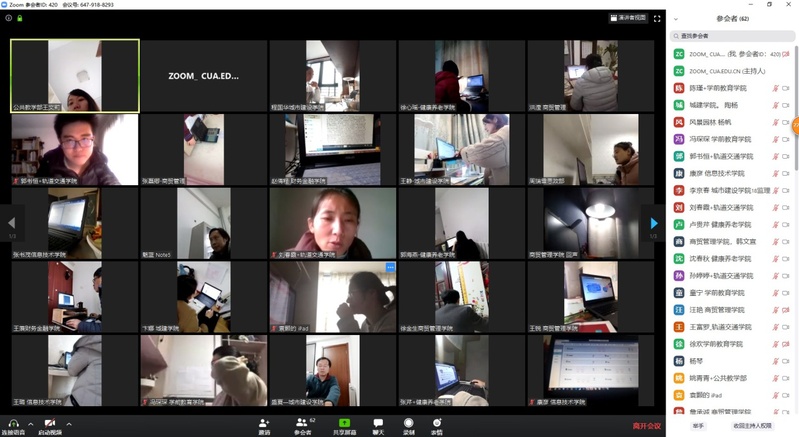
Task: Select 沈春秋 健康养老学院 participant row
Action: (731, 259)
